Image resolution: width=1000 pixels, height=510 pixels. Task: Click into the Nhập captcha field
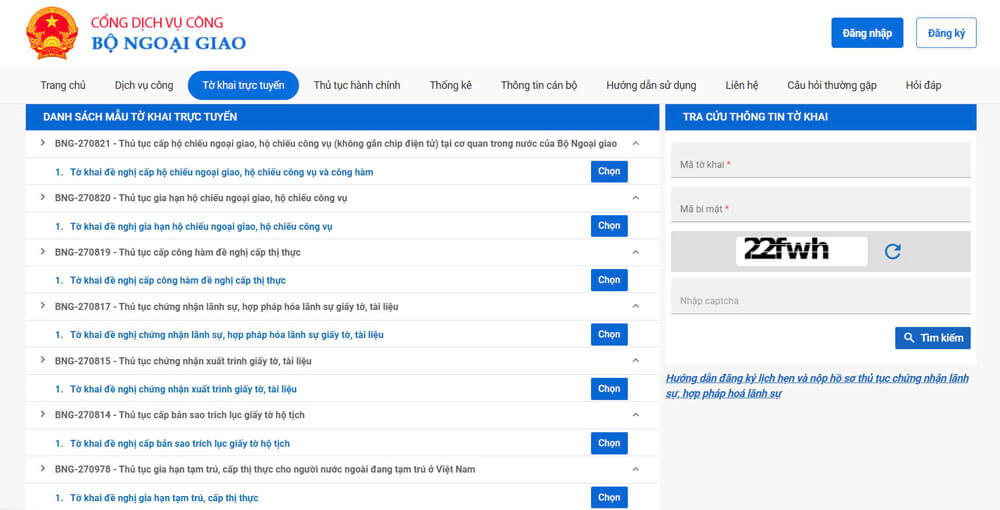tap(820, 300)
